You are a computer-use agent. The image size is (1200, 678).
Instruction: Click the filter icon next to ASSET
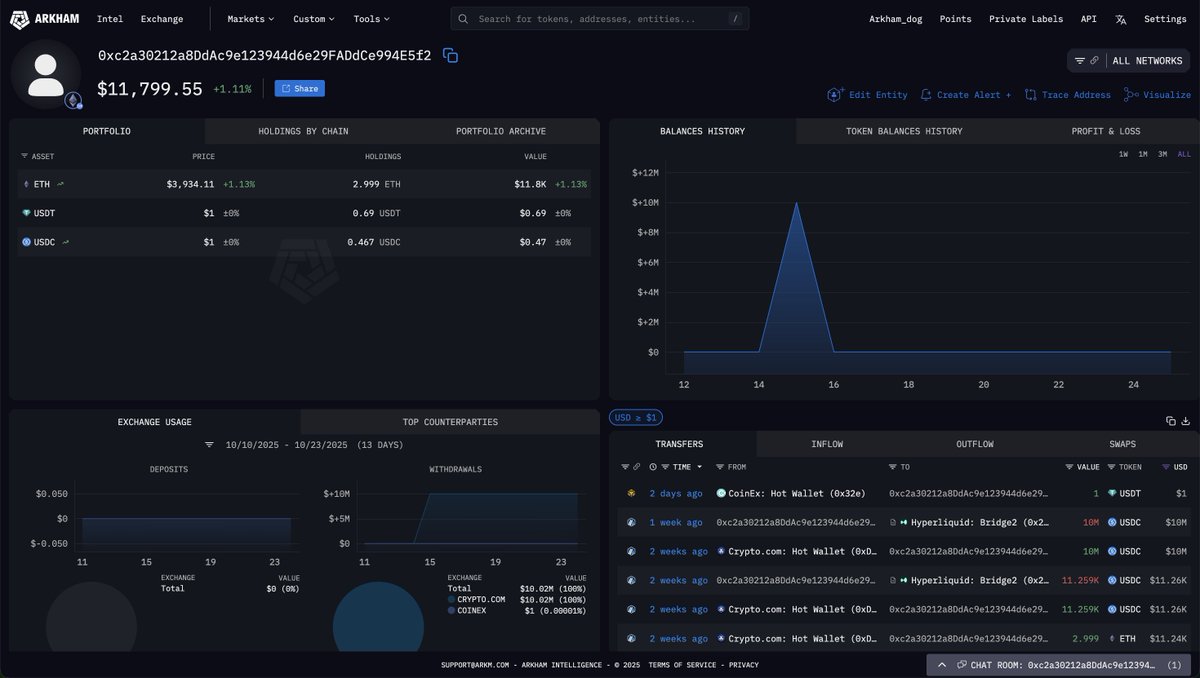click(x=24, y=157)
